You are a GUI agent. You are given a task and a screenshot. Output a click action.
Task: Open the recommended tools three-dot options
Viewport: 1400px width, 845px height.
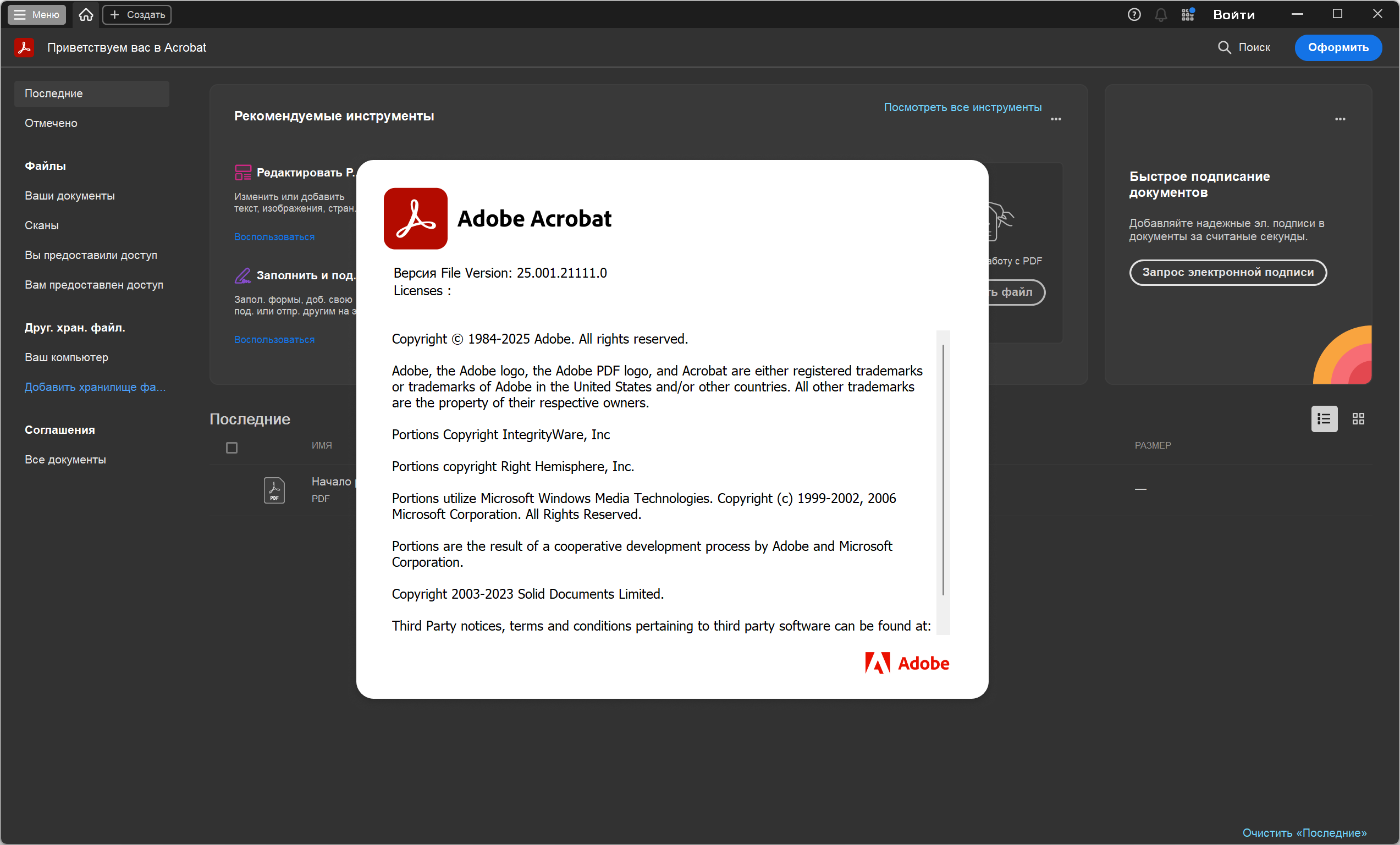(1056, 119)
